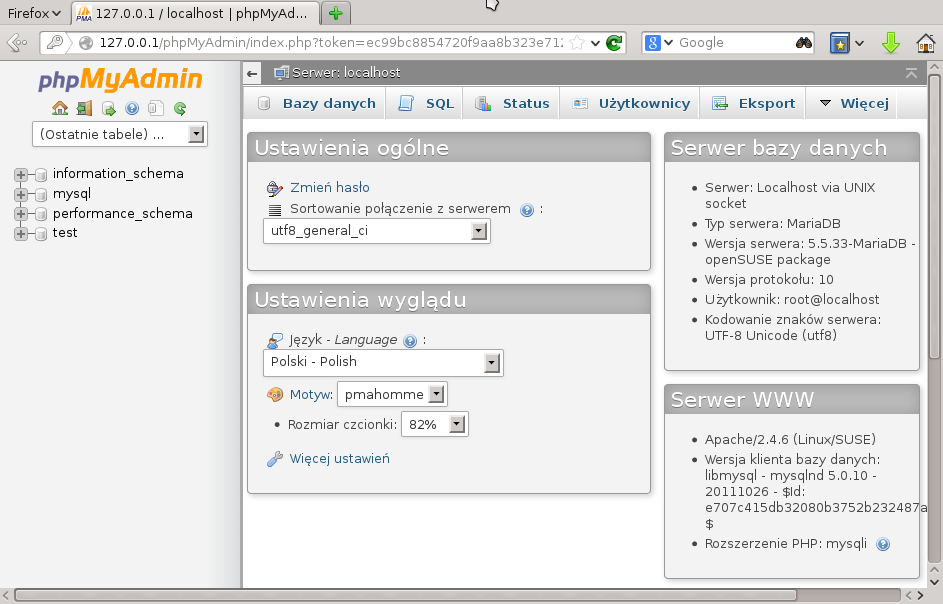Click the help icon beside Rozszerzenie PHP mysqli

coord(882,544)
